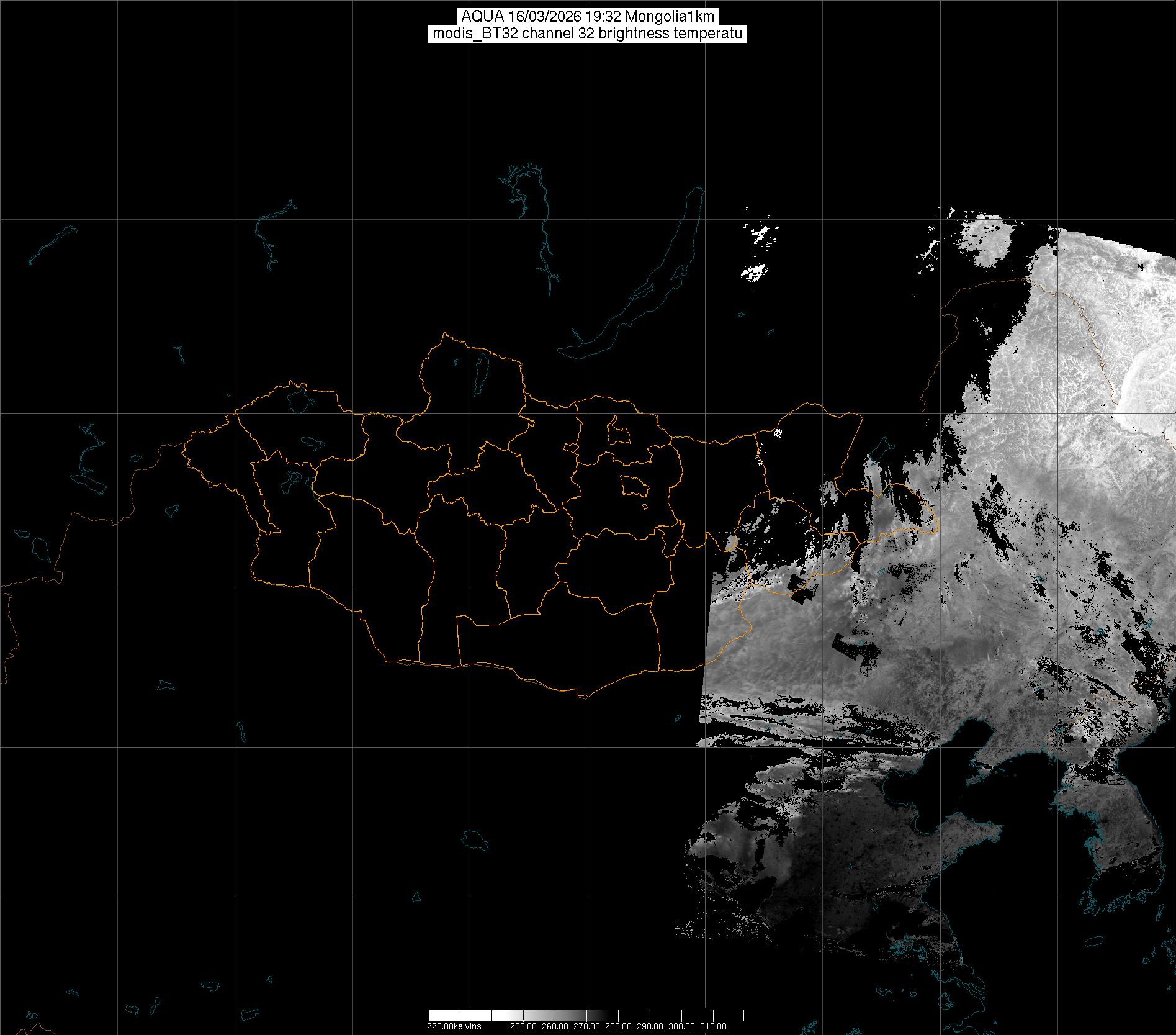Click the modis_BT32 channel 32 caption text
The image size is (1176, 1035).
click(x=587, y=34)
